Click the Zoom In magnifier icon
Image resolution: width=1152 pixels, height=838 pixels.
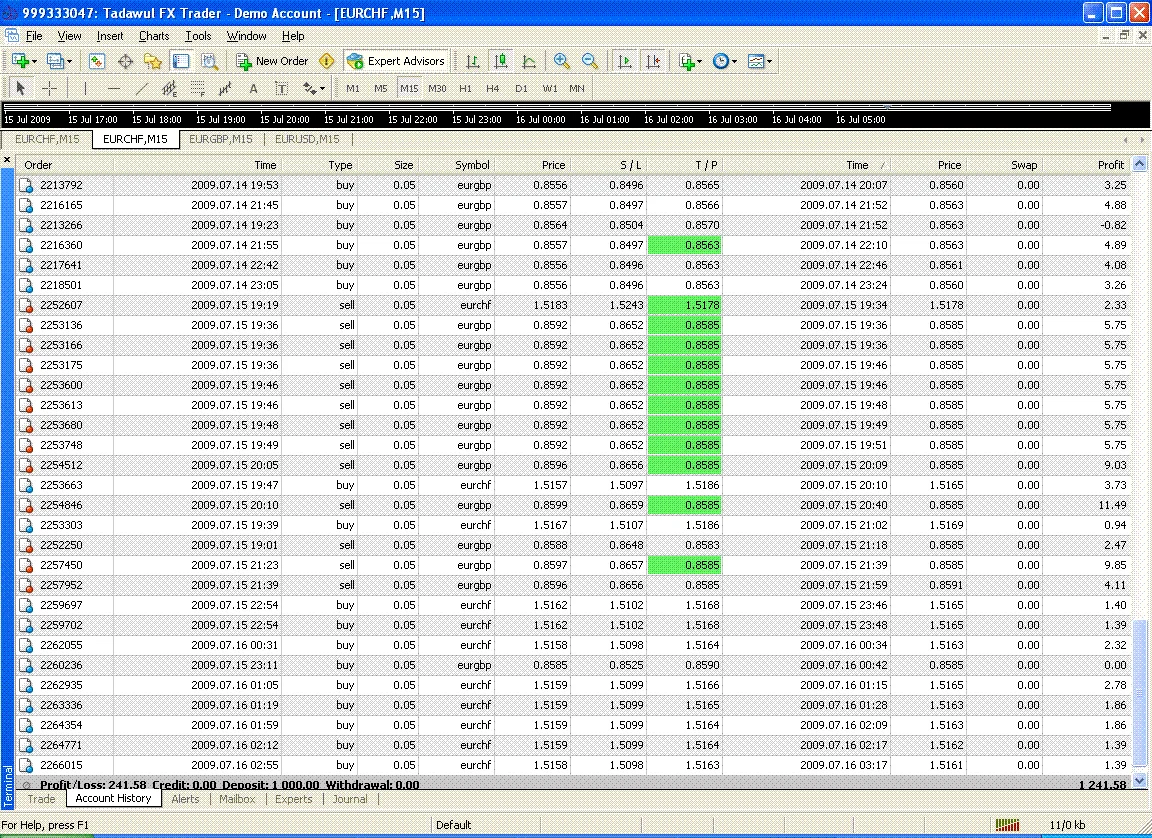point(562,61)
